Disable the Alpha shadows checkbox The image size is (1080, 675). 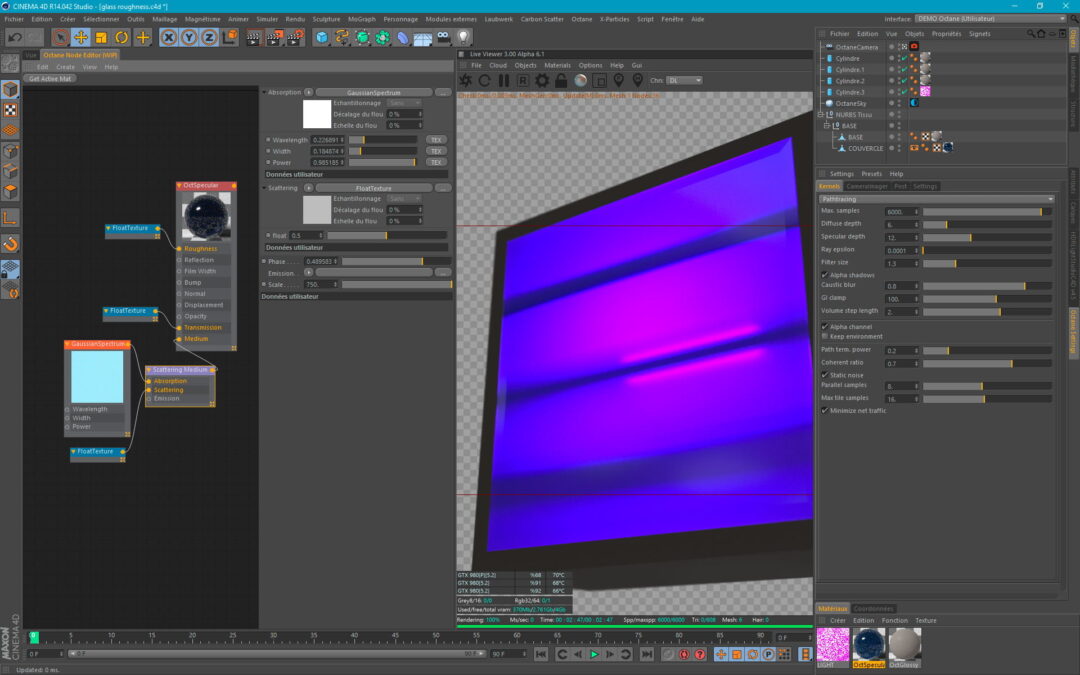coord(824,275)
